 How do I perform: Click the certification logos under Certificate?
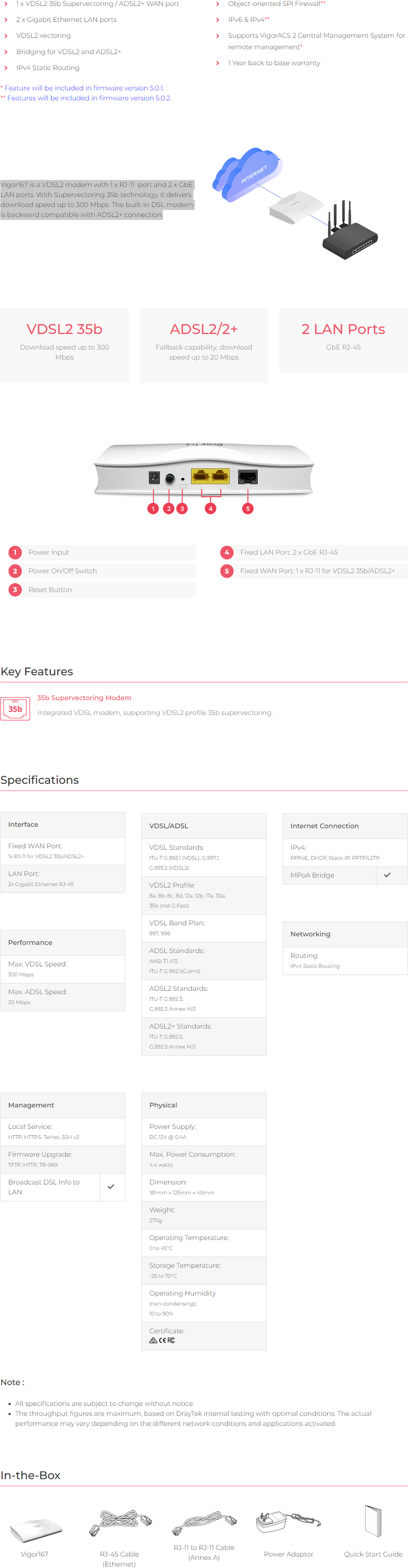pos(162,1340)
